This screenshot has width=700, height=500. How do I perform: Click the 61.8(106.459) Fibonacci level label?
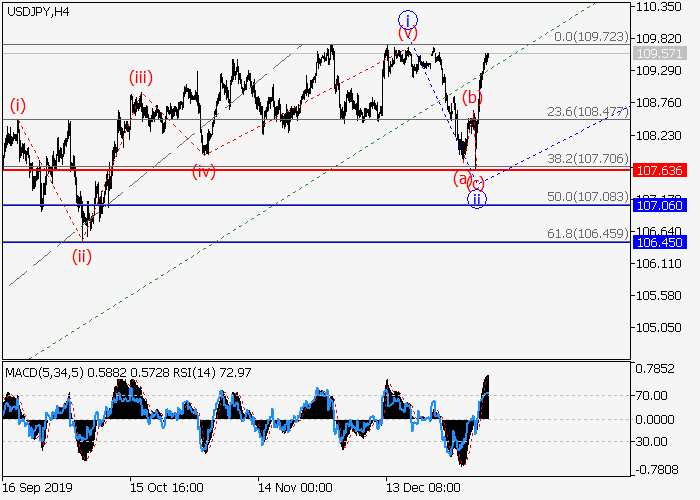pyautogui.click(x=591, y=233)
